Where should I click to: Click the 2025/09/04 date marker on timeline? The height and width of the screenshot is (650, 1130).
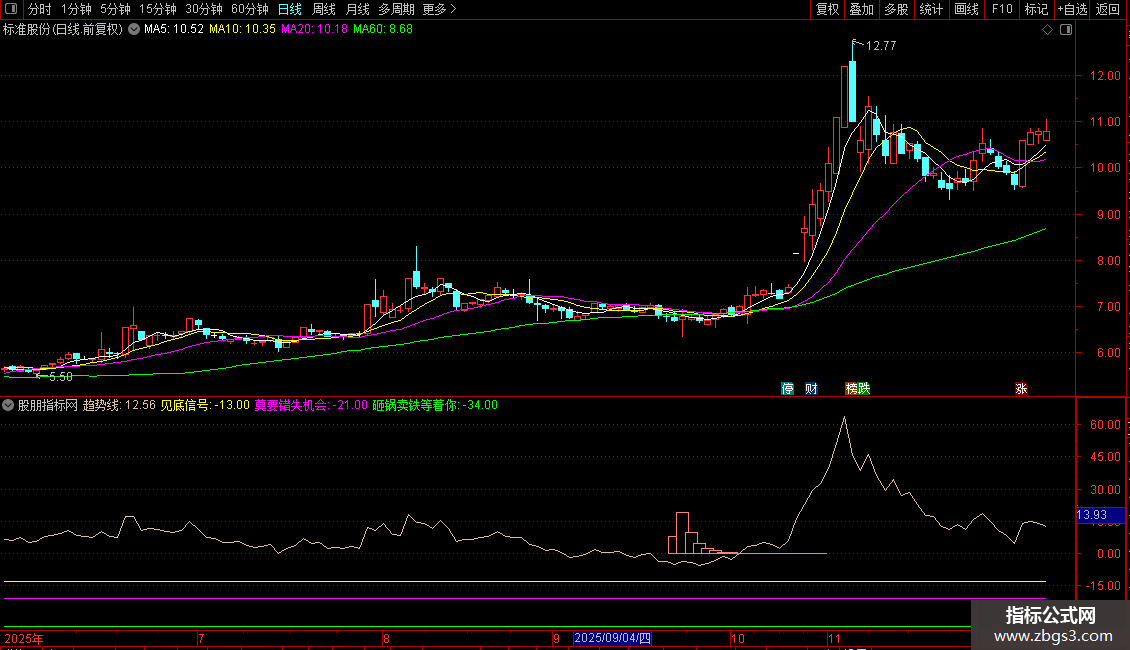click(613, 638)
